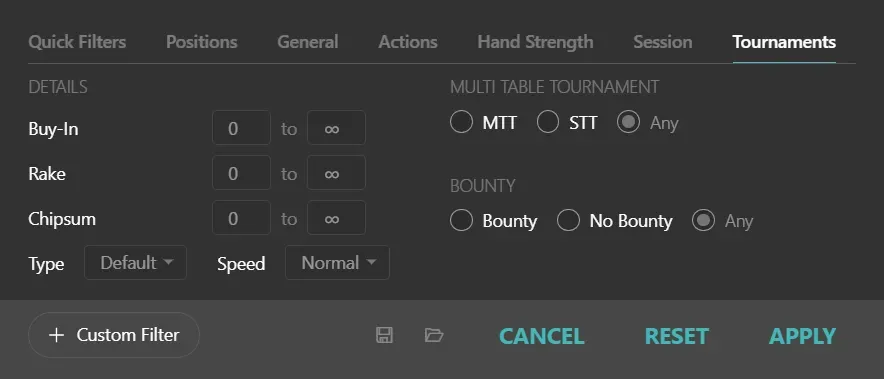Open the Speed dropdown showing Normal
This screenshot has height=379, width=884.
(x=337, y=263)
